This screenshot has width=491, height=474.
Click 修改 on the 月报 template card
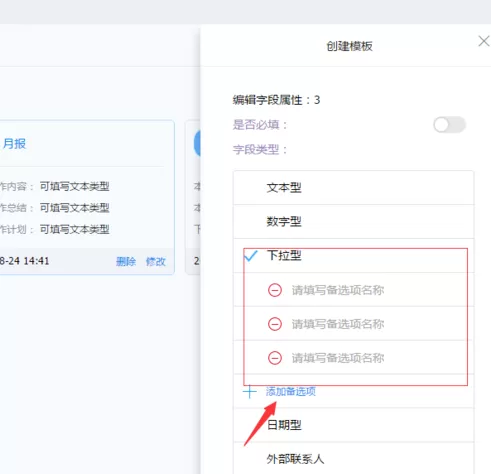pos(156,261)
